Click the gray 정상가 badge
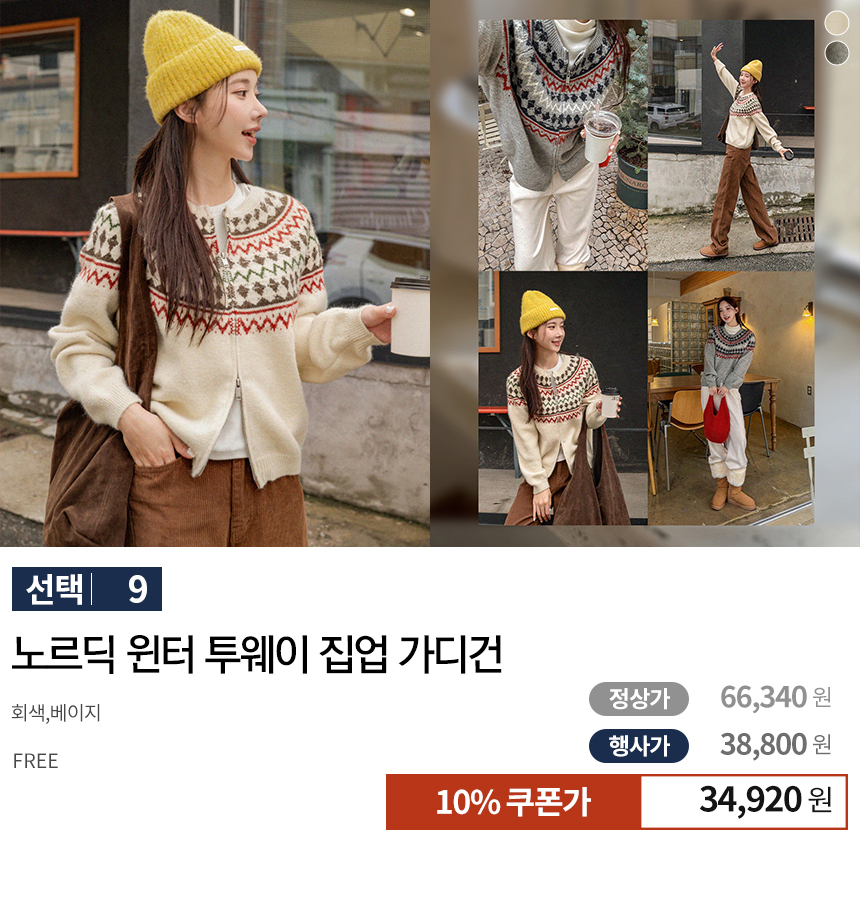Image resolution: width=860 pixels, height=912 pixels. 638,699
